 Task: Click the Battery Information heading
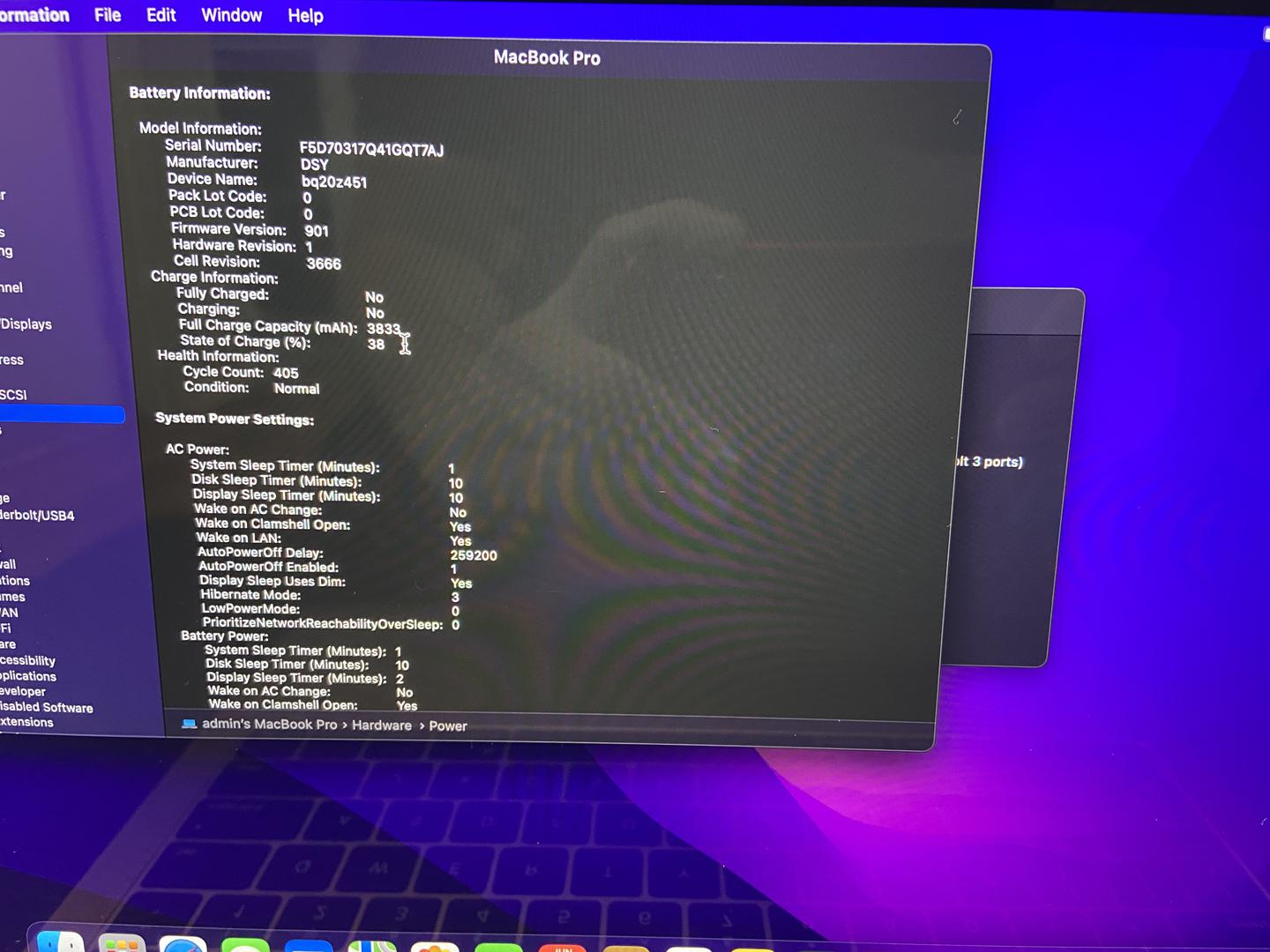click(x=199, y=93)
